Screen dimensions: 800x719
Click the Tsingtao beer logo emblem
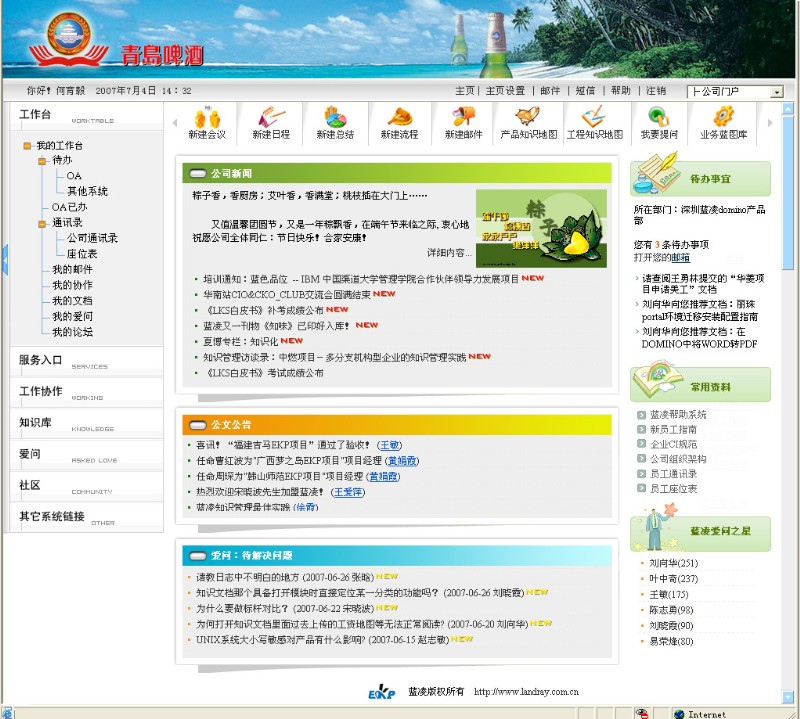coord(68,39)
